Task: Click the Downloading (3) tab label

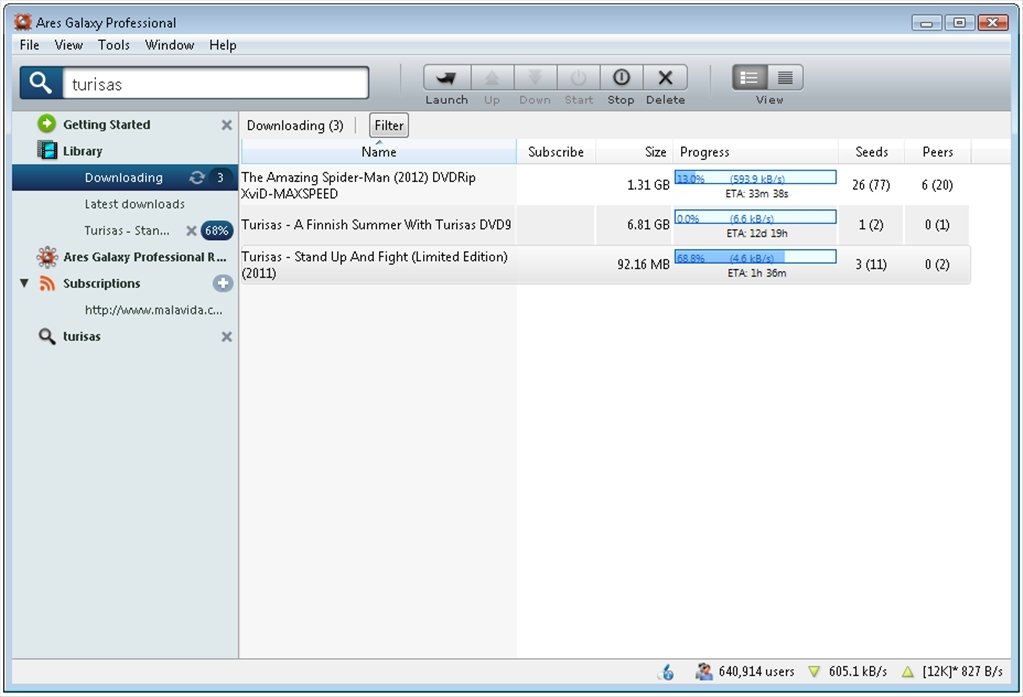Action: [295, 125]
